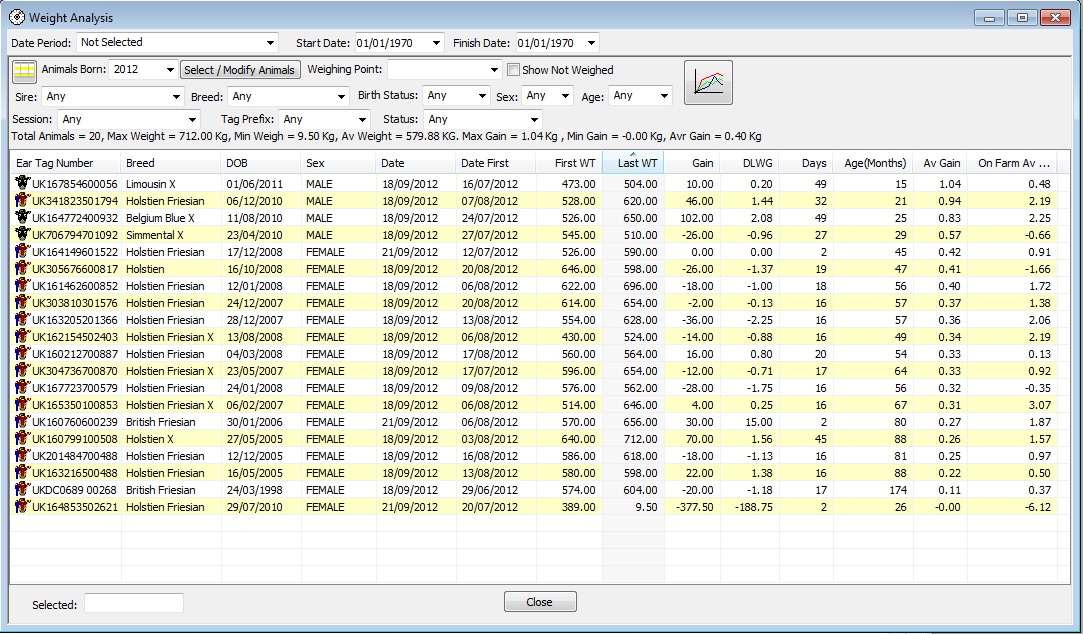Click cow icon for UK201484700488
The height and width of the screenshot is (634, 1083).
point(23,454)
